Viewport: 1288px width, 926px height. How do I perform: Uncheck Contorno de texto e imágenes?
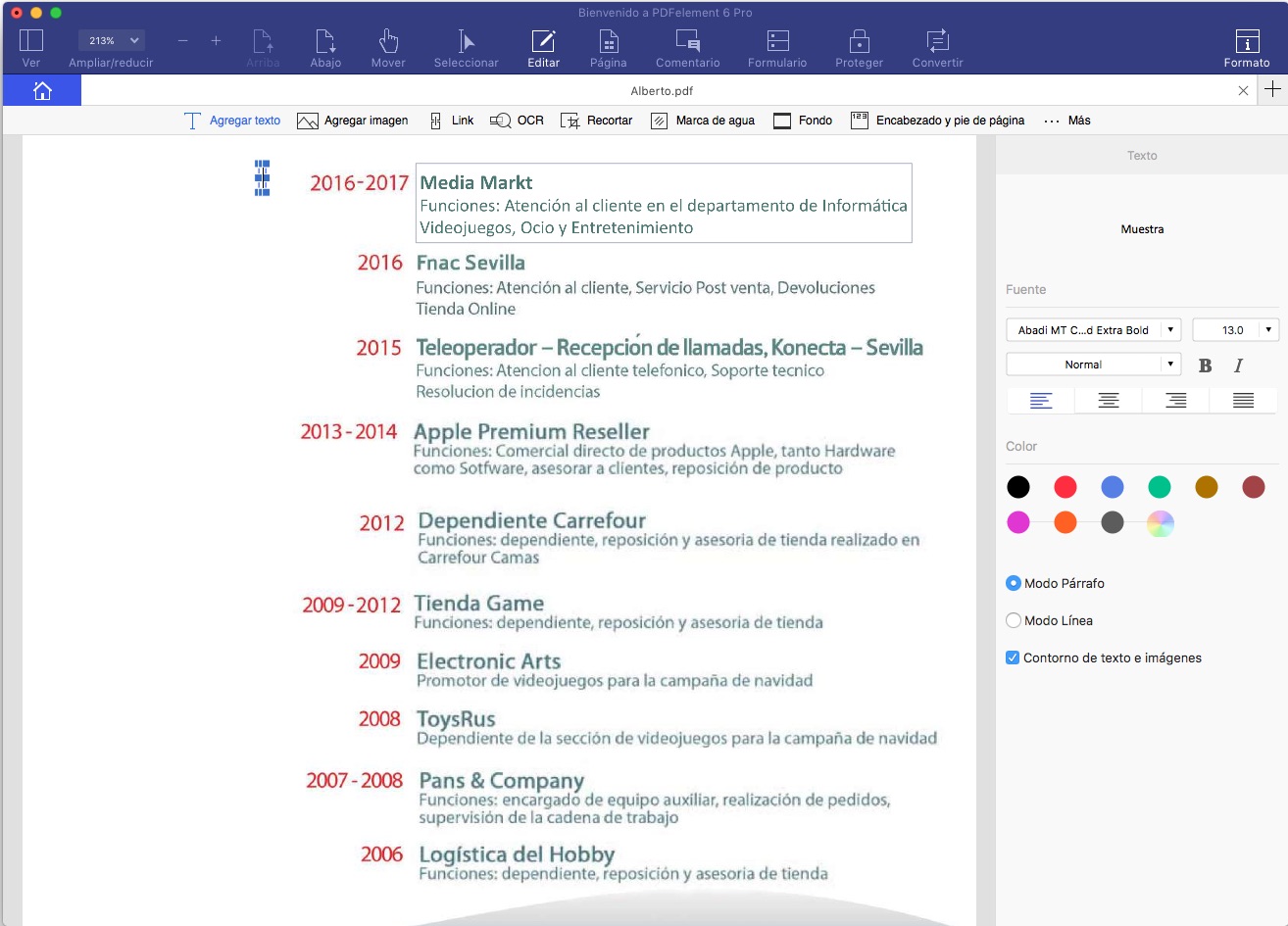[1013, 658]
